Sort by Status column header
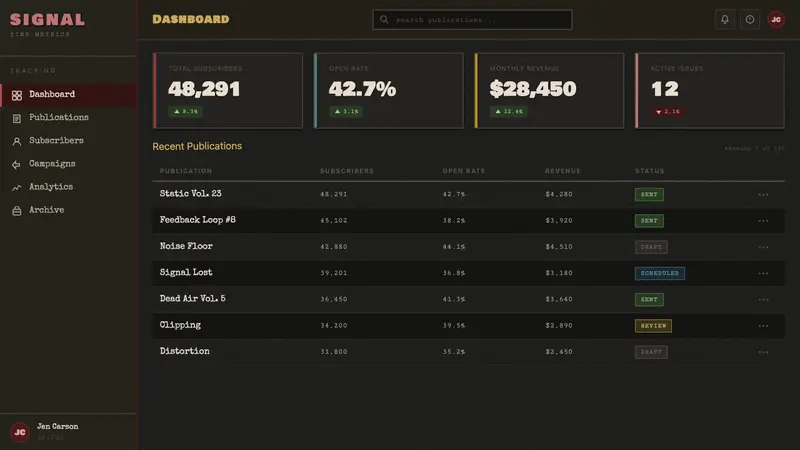The width and height of the screenshot is (800, 450). 649,171
